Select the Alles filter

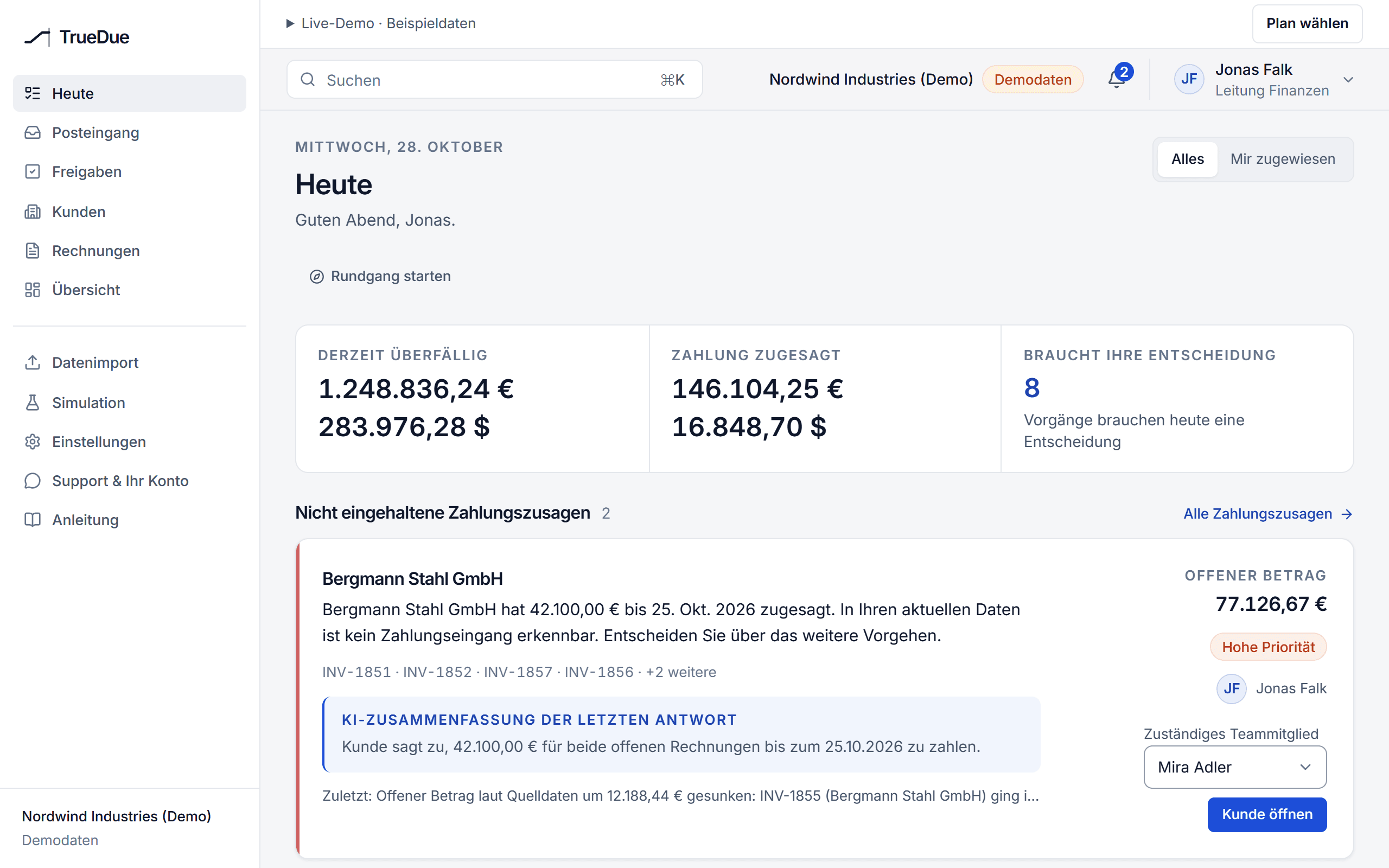[1187, 159]
